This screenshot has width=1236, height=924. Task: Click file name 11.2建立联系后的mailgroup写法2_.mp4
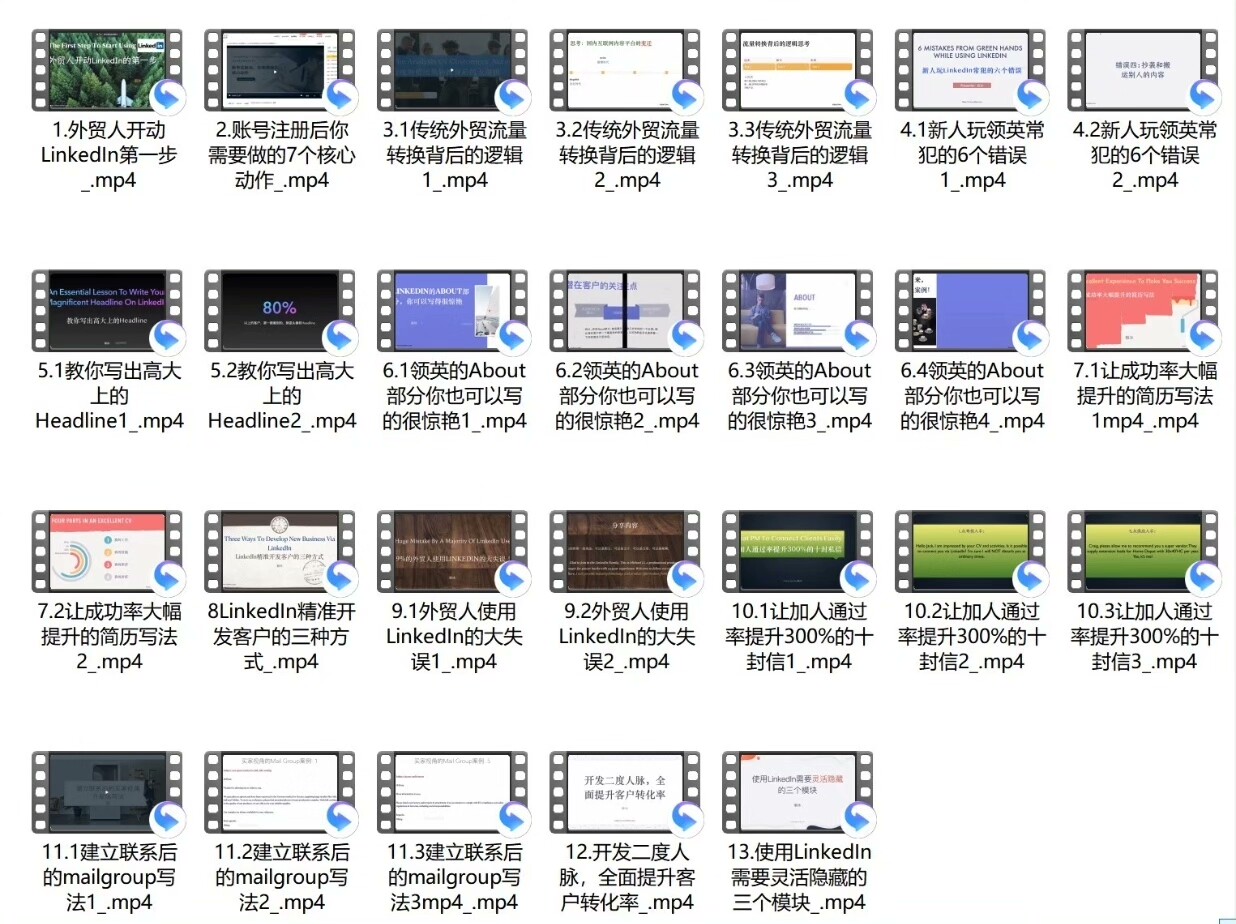281,878
